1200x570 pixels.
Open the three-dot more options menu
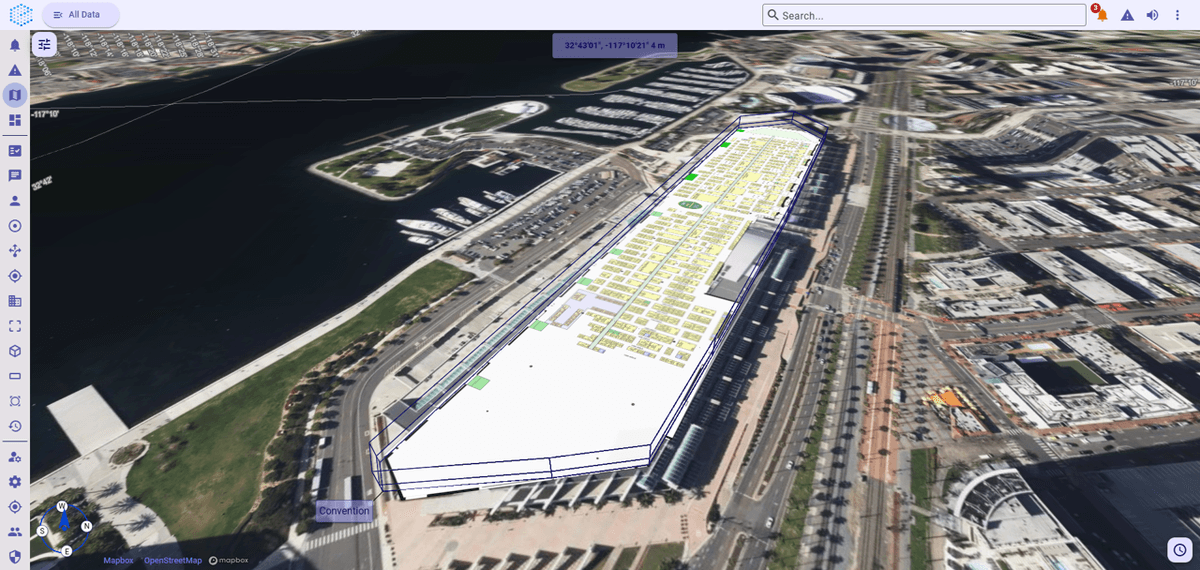[x=1178, y=15]
